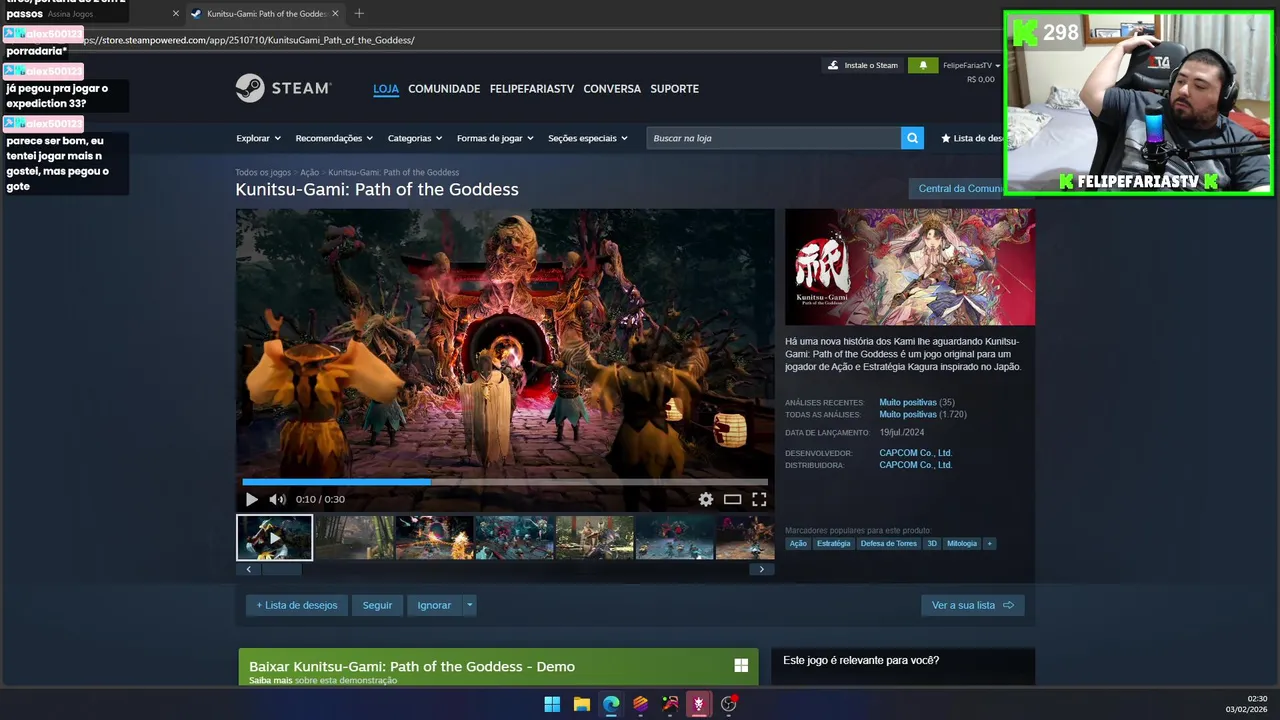Click the Estratégia tag
Image resolution: width=1280 pixels, height=720 pixels.
point(833,543)
